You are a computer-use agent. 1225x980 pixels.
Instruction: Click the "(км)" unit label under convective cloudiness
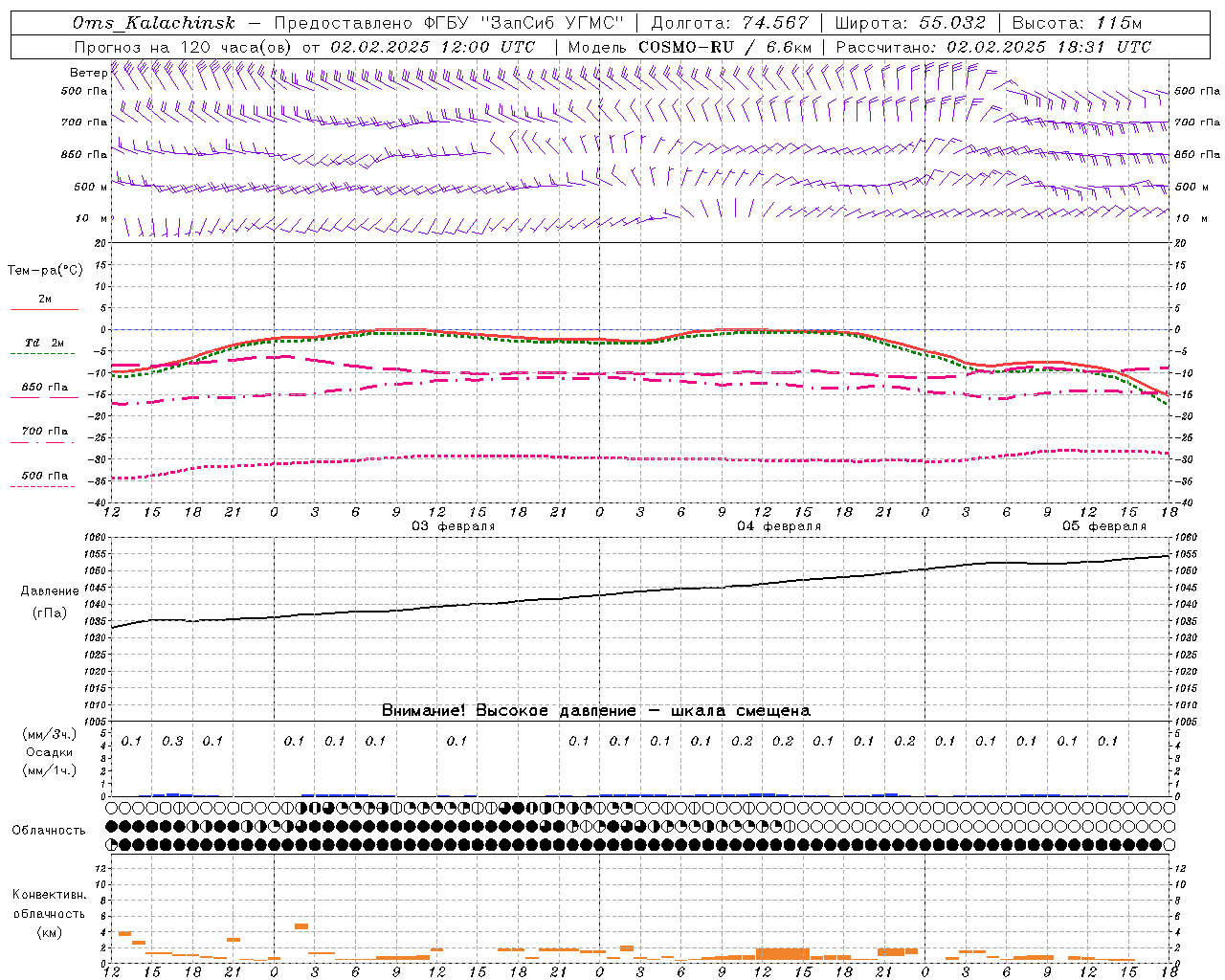pos(50,932)
